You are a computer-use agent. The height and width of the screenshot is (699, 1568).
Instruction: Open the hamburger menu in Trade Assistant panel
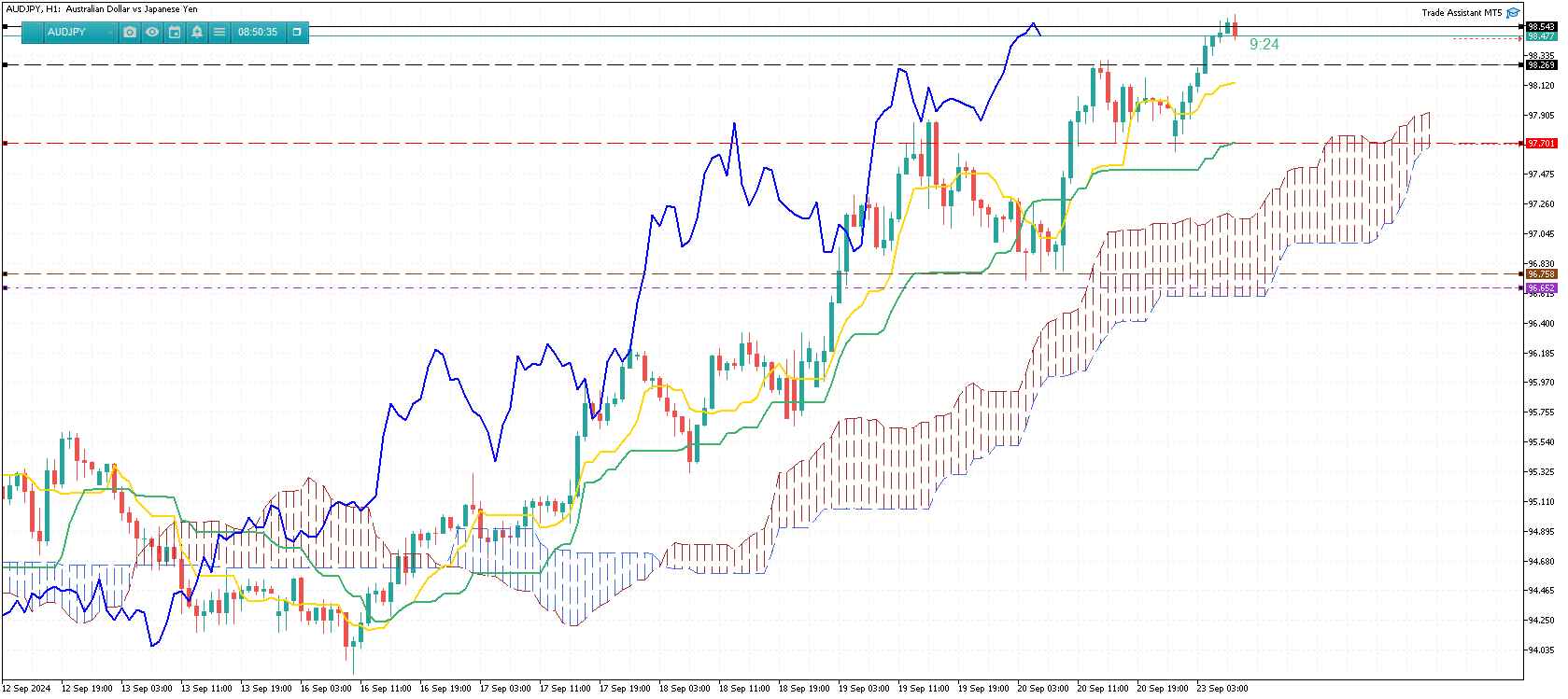tap(219, 32)
